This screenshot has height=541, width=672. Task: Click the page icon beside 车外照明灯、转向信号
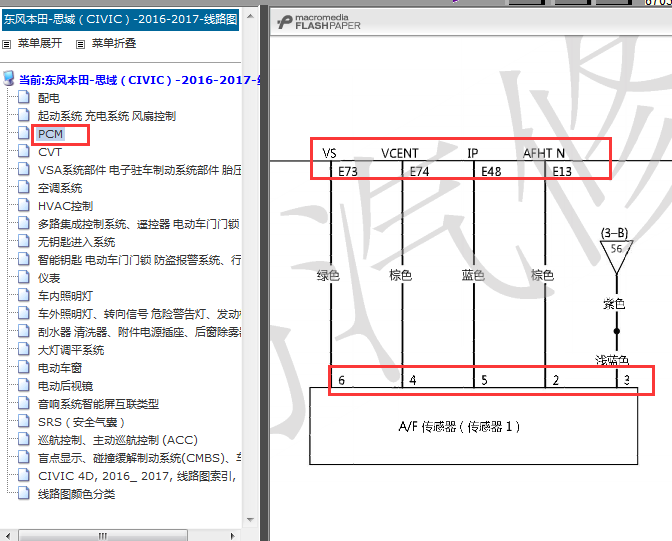coord(24,313)
